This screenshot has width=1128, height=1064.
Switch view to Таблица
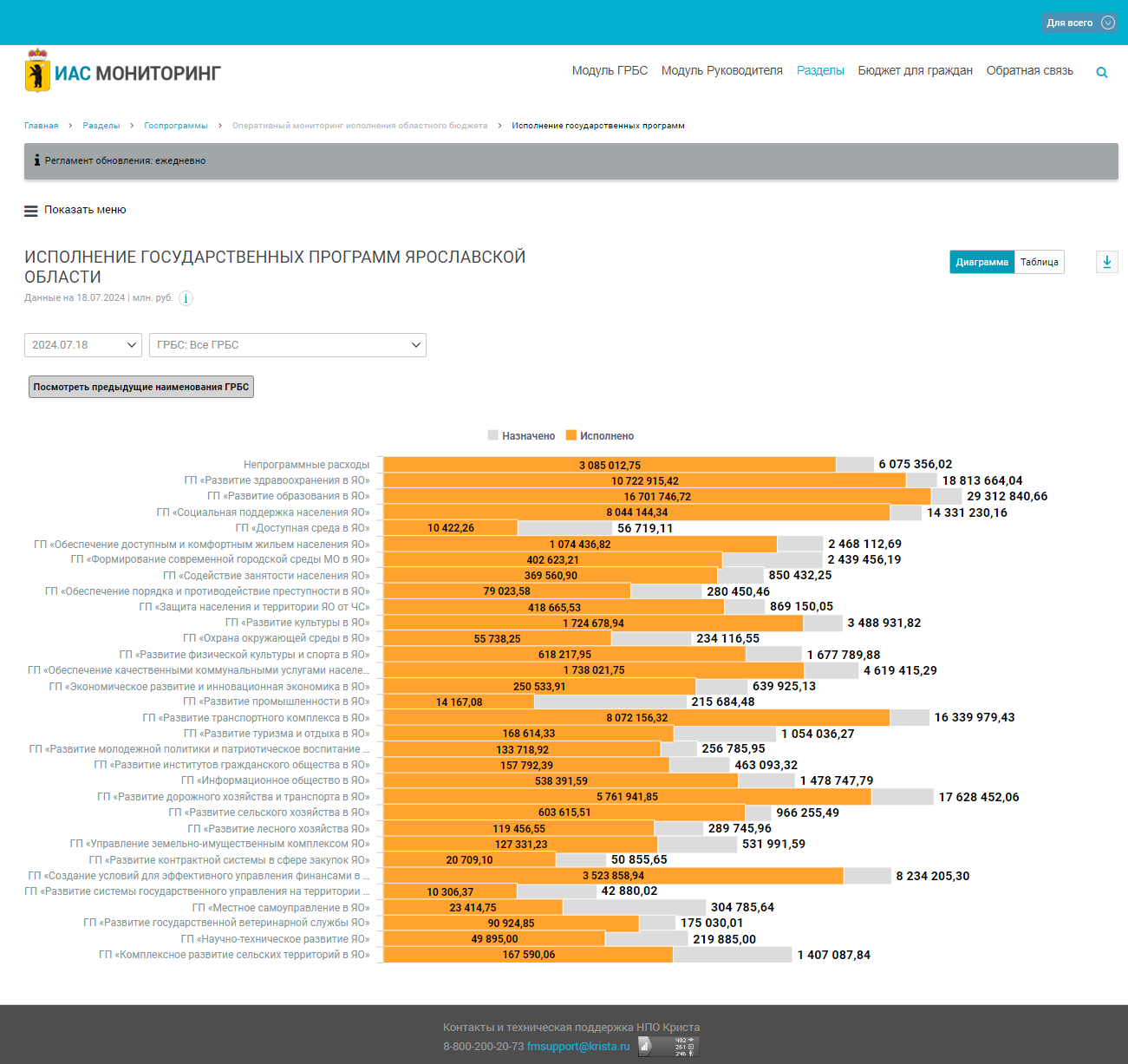[1039, 262]
